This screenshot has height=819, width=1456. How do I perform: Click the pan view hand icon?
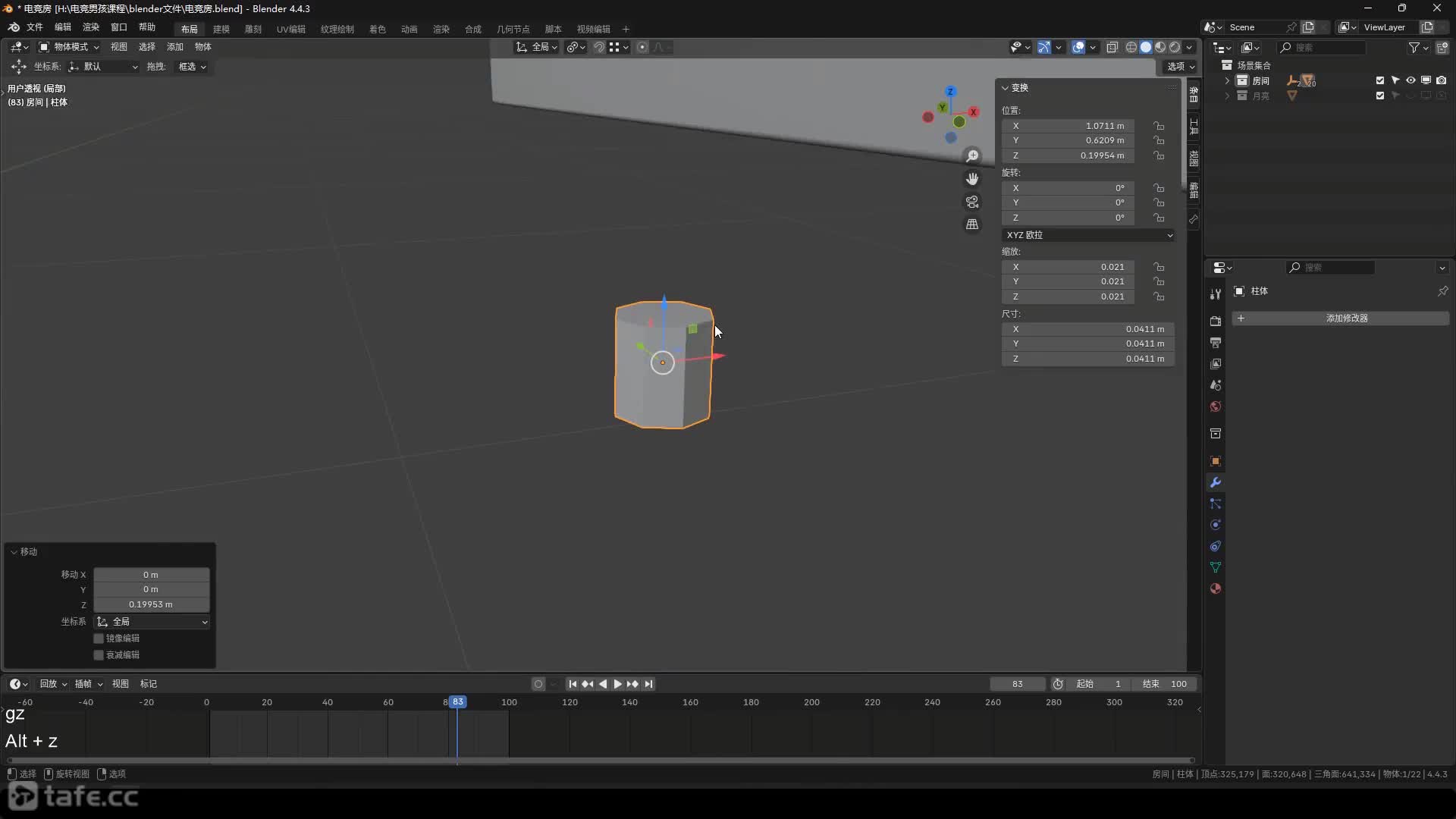coord(972,179)
